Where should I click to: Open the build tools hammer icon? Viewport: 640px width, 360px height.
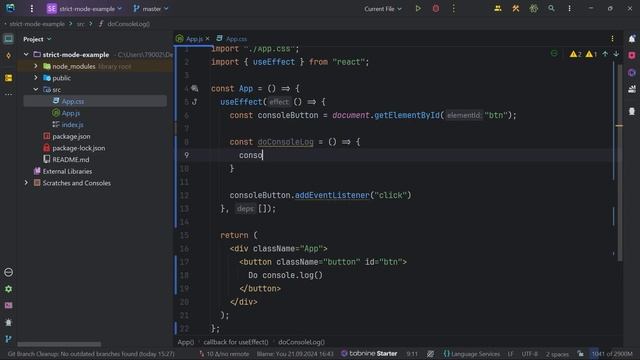pyautogui.click(x=516, y=9)
